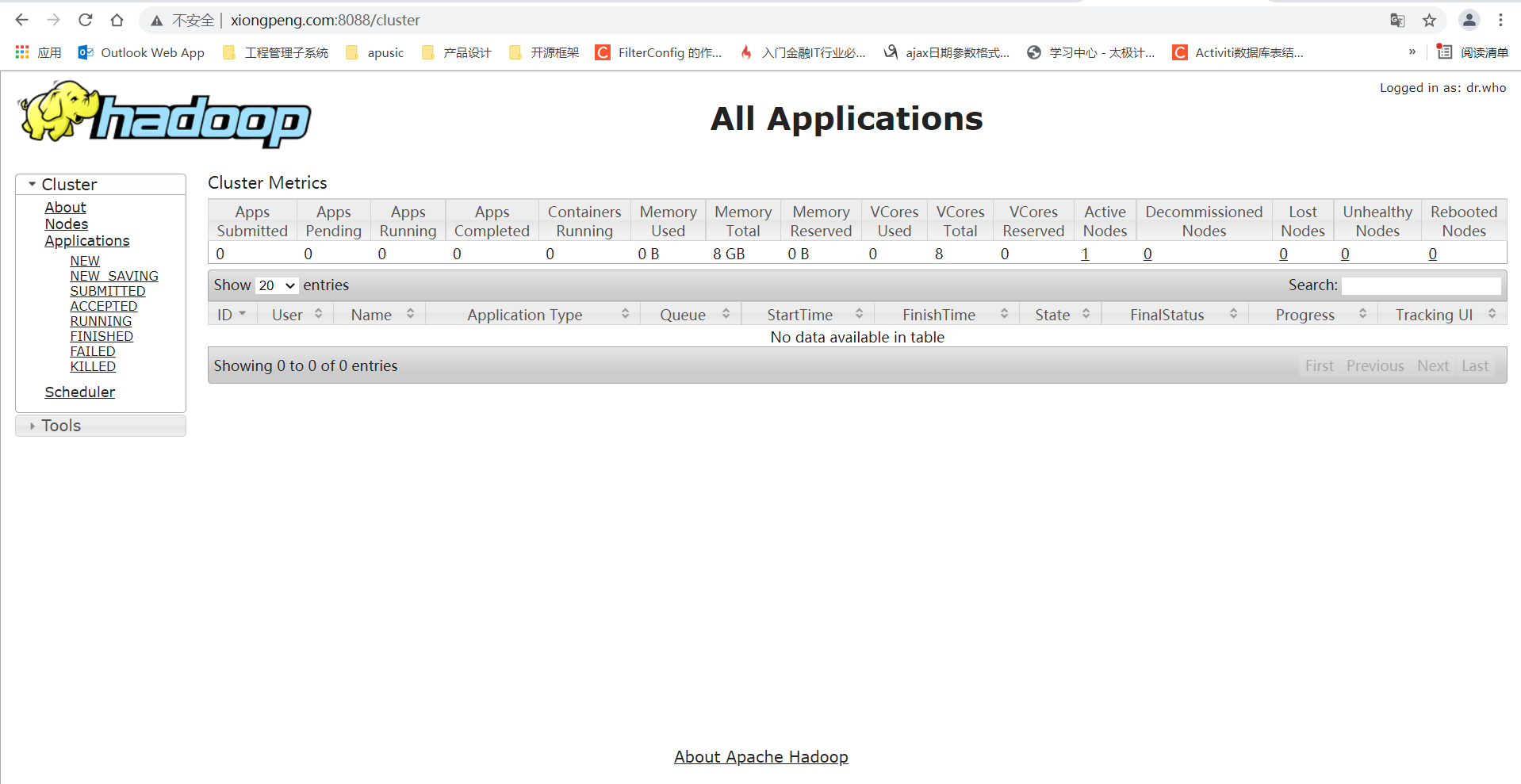Click inside the Search input field

1420,285
